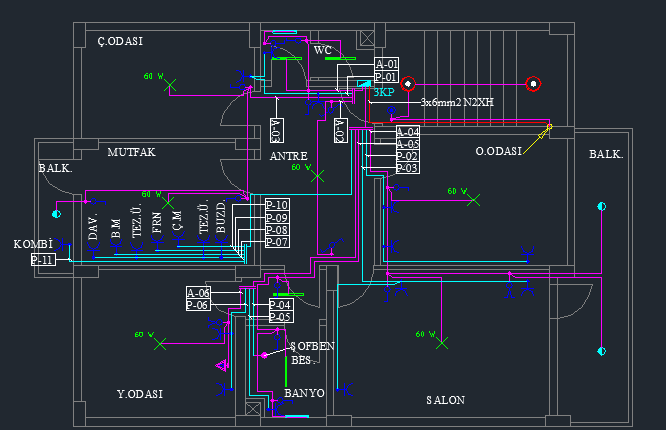The height and width of the screenshot is (430, 666).
Task: Click the 60 W lamp symbol in Ç.ODASI
Action: 171,86
